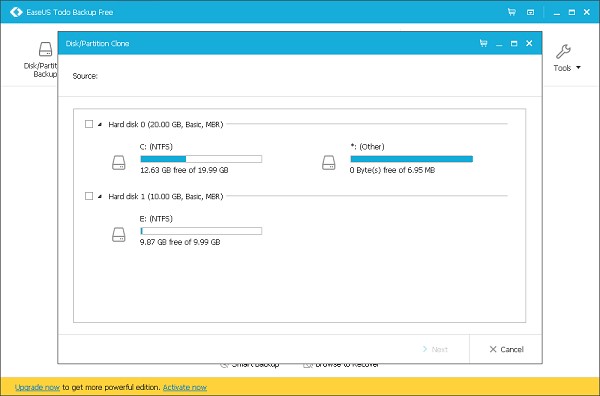Click the EaseUS logo in the title bar
This screenshot has width=600, height=396.
coord(16,12)
